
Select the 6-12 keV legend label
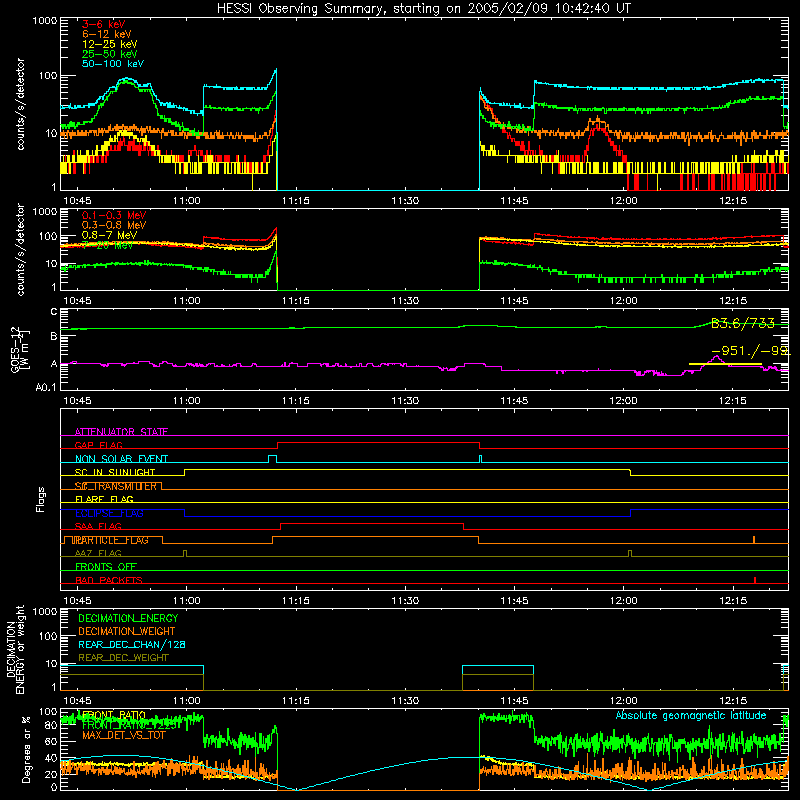pyautogui.click(x=107, y=34)
